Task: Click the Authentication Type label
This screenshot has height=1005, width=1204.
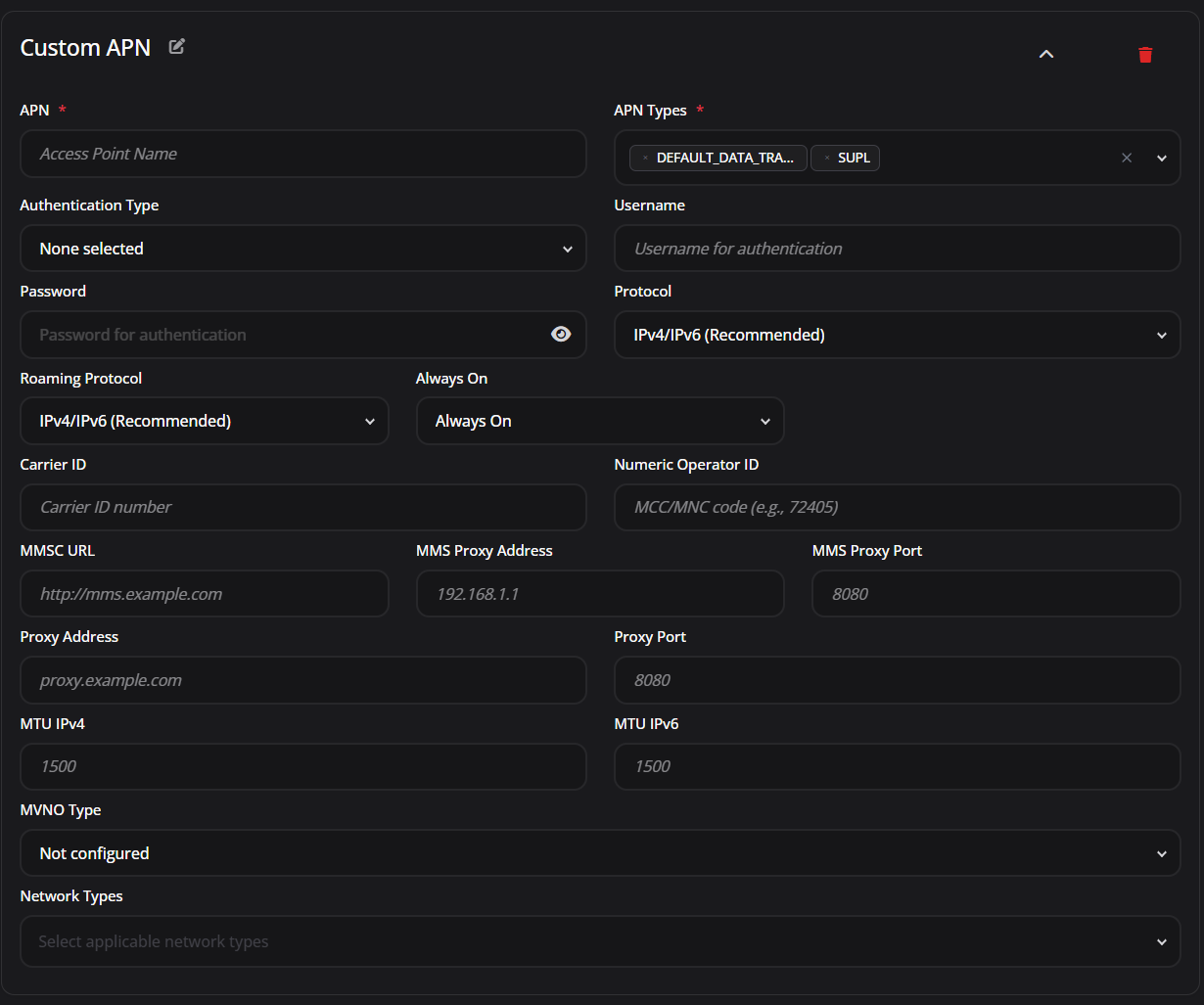Action: coord(89,206)
